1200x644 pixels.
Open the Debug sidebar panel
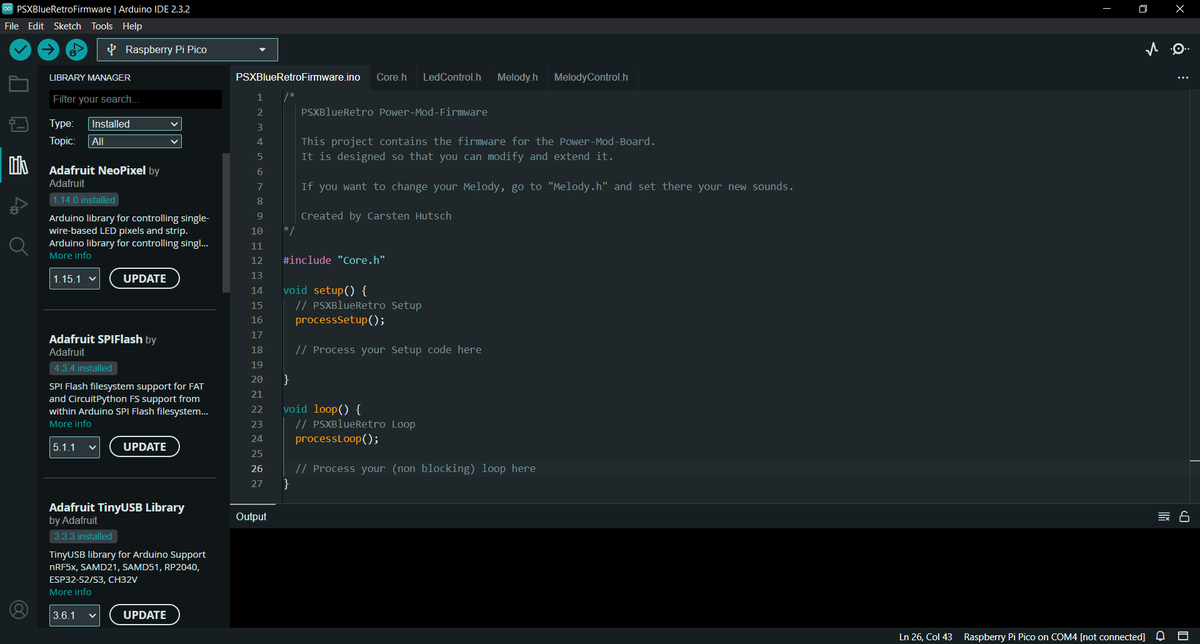tap(18, 206)
